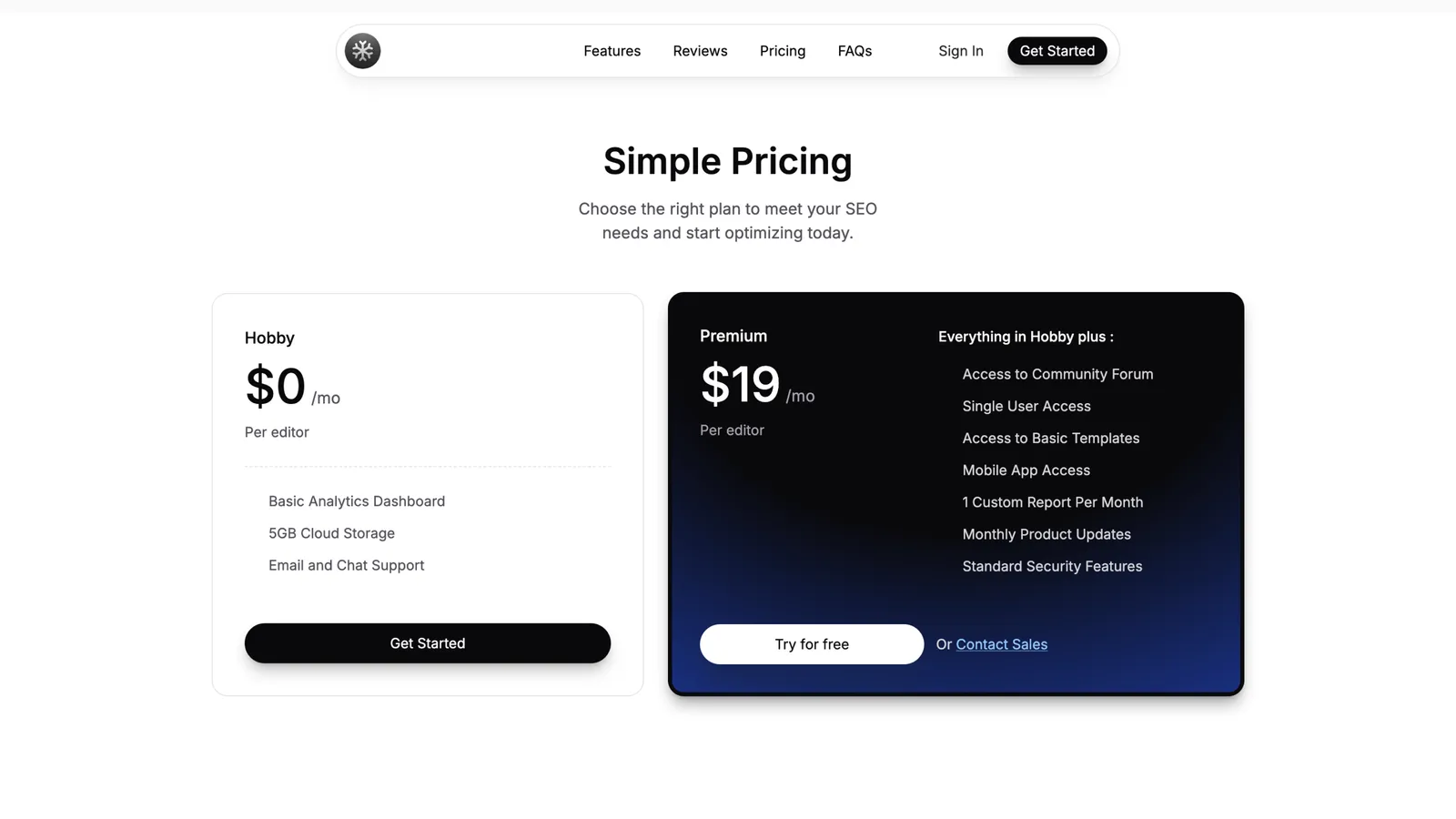
Task: Select the Basic Analytics Dashboard feature
Action: coord(356,501)
